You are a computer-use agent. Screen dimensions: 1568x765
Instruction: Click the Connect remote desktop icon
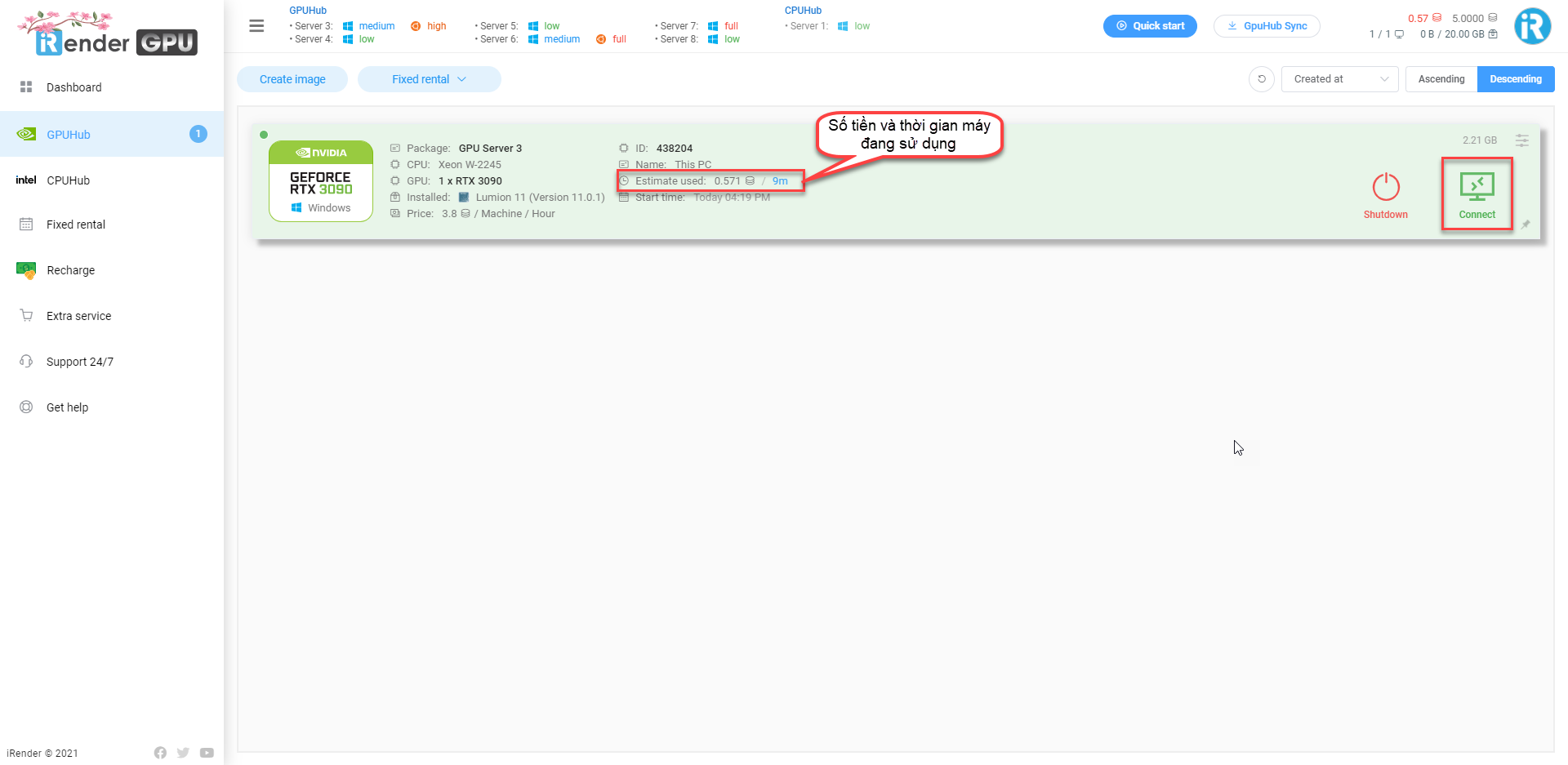[1477, 187]
